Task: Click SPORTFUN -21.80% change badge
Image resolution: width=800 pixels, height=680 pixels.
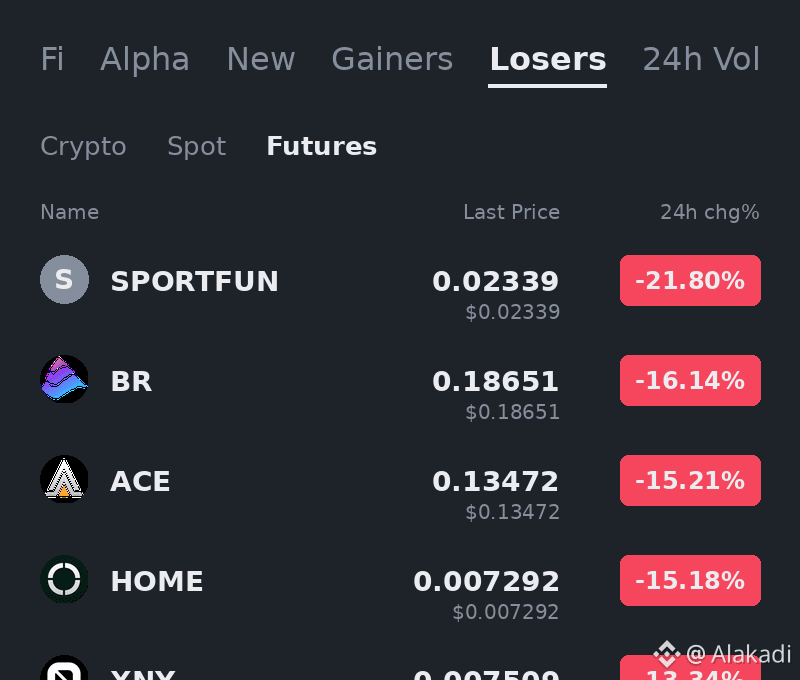Action: 690,281
